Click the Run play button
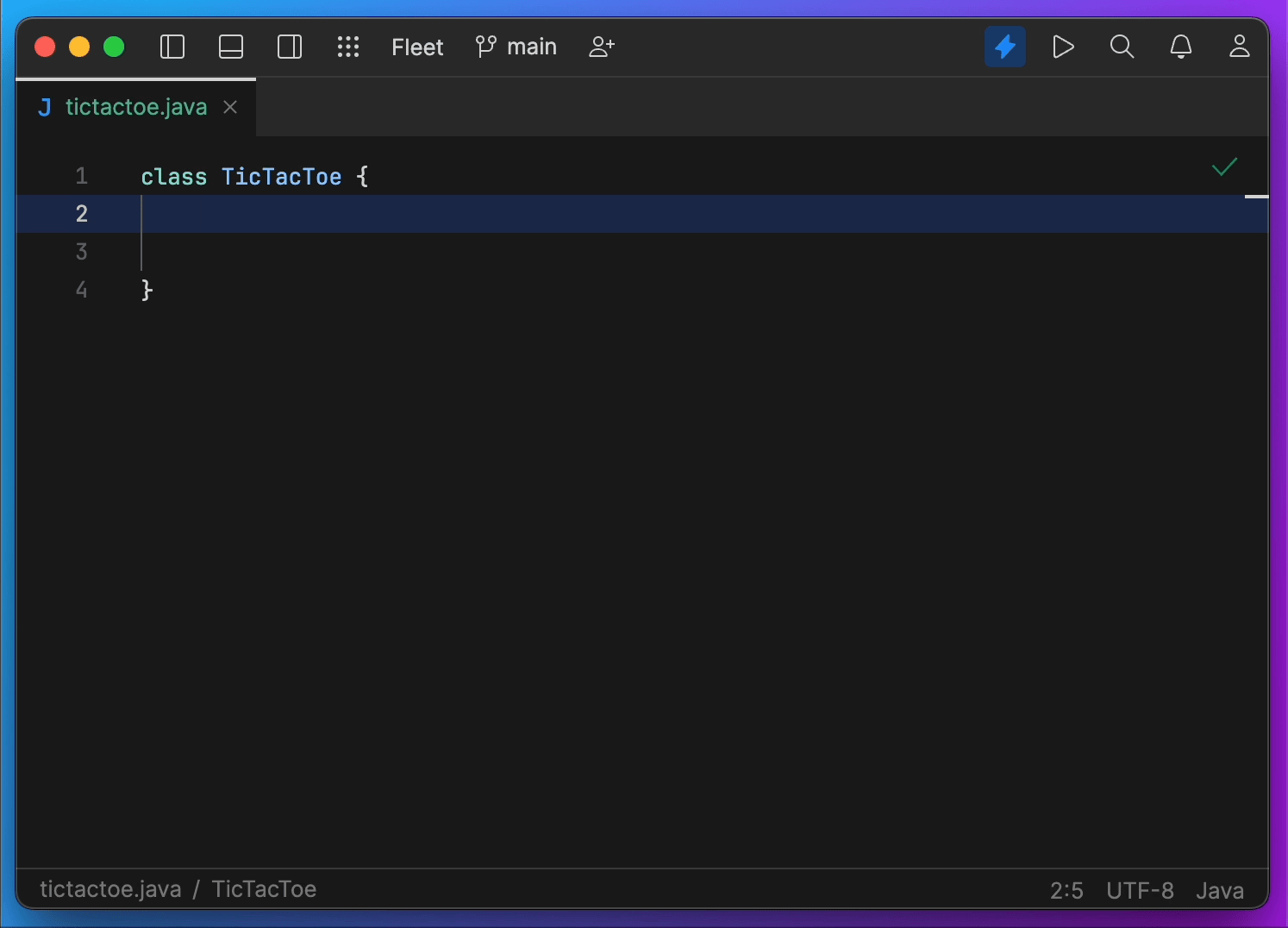The height and width of the screenshot is (928, 1288). coord(1063,47)
